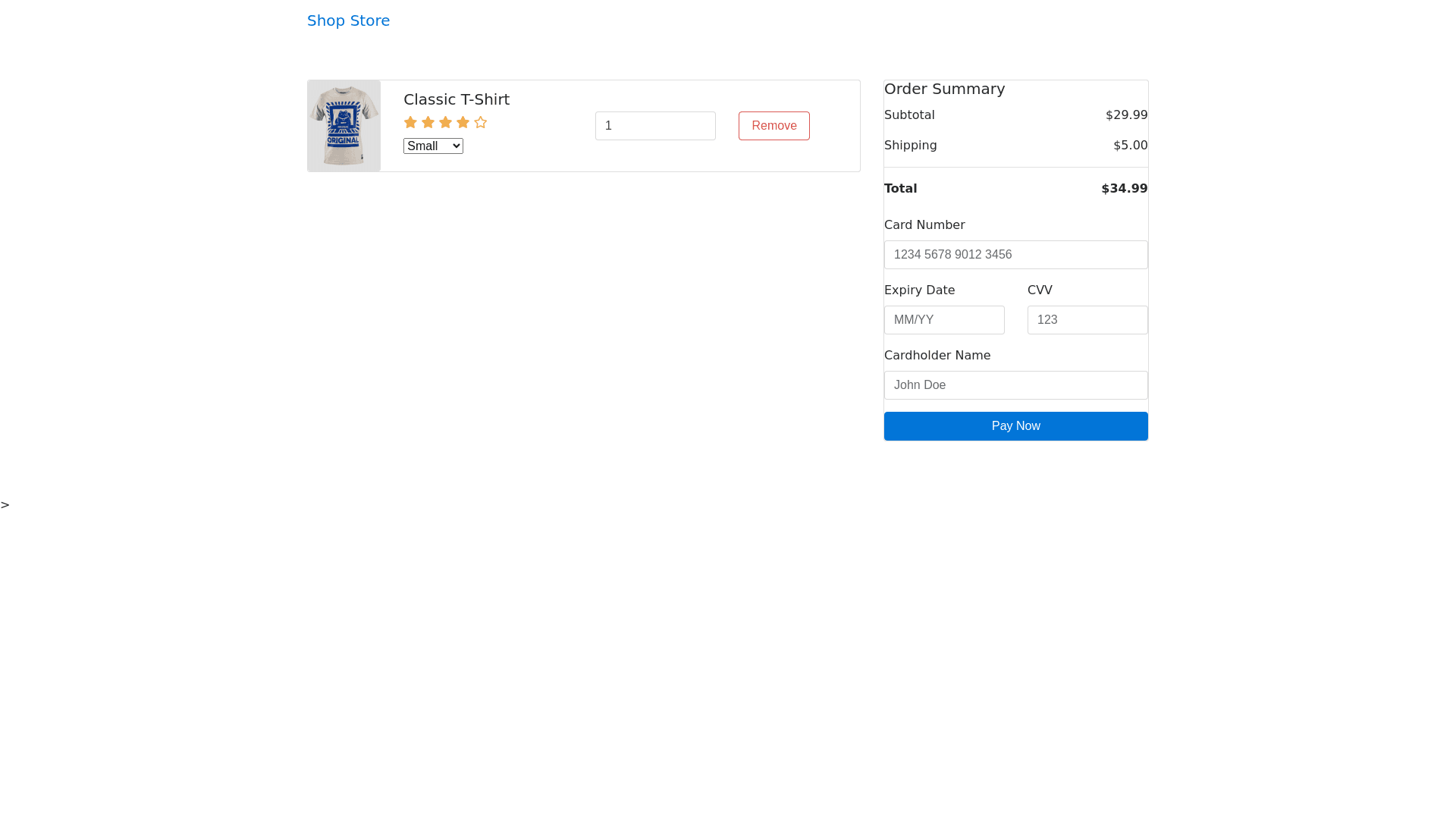This screenshot has height=819, width=1456.
Task: Click the Subtotal $29.99 amount
Action: coord(1126,115)
